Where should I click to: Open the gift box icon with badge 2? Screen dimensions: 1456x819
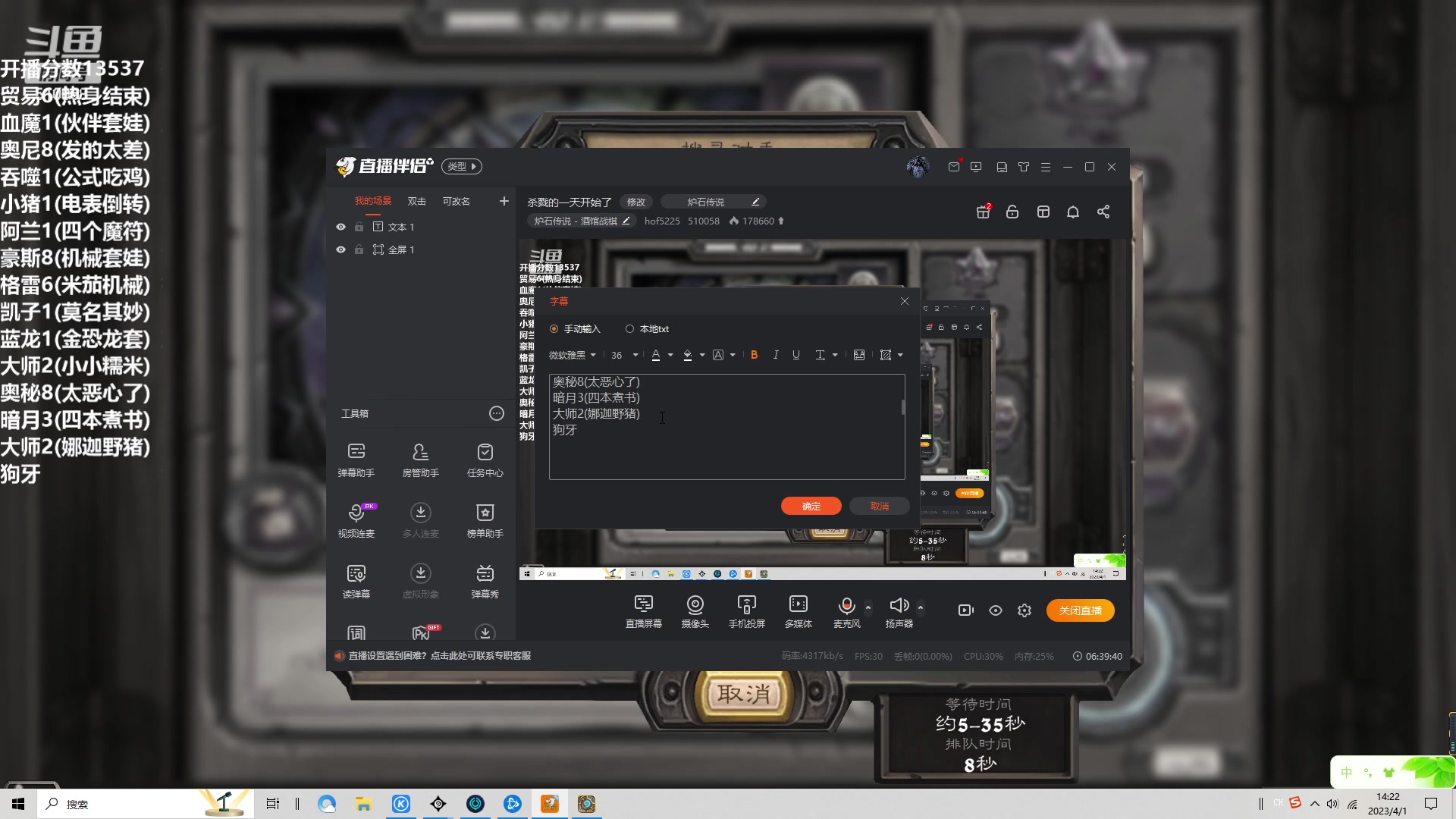pyautogui.click(x=984, y=212)
